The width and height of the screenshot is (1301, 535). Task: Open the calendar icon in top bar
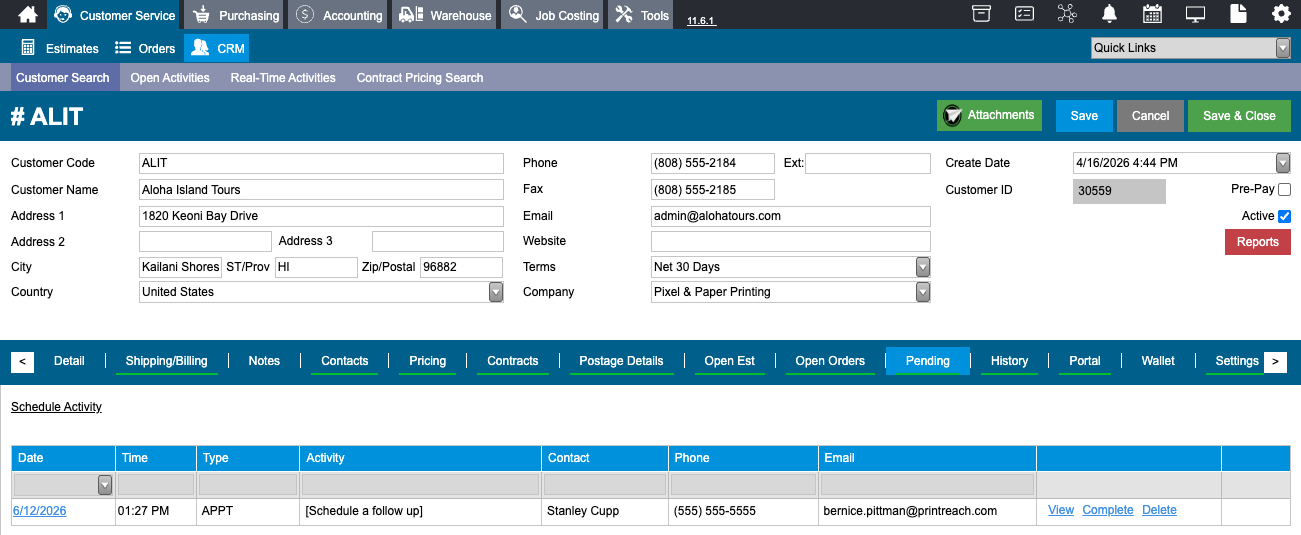point(1152,14)
